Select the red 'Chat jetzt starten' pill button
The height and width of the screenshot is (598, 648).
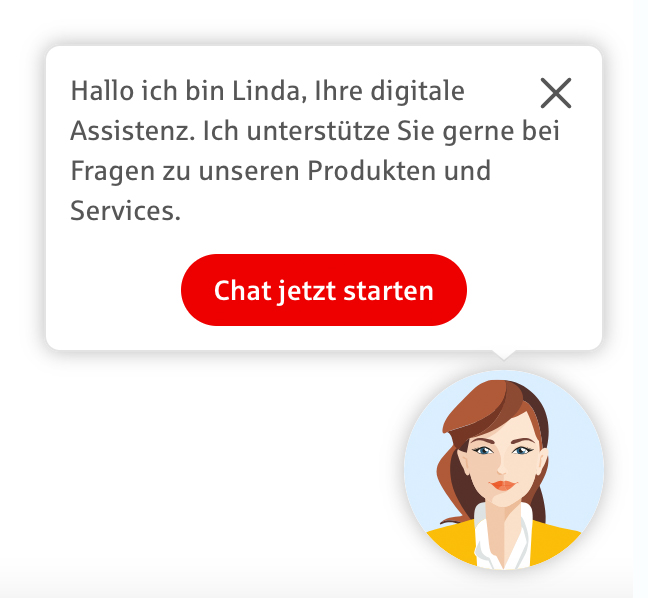point(324,290)
